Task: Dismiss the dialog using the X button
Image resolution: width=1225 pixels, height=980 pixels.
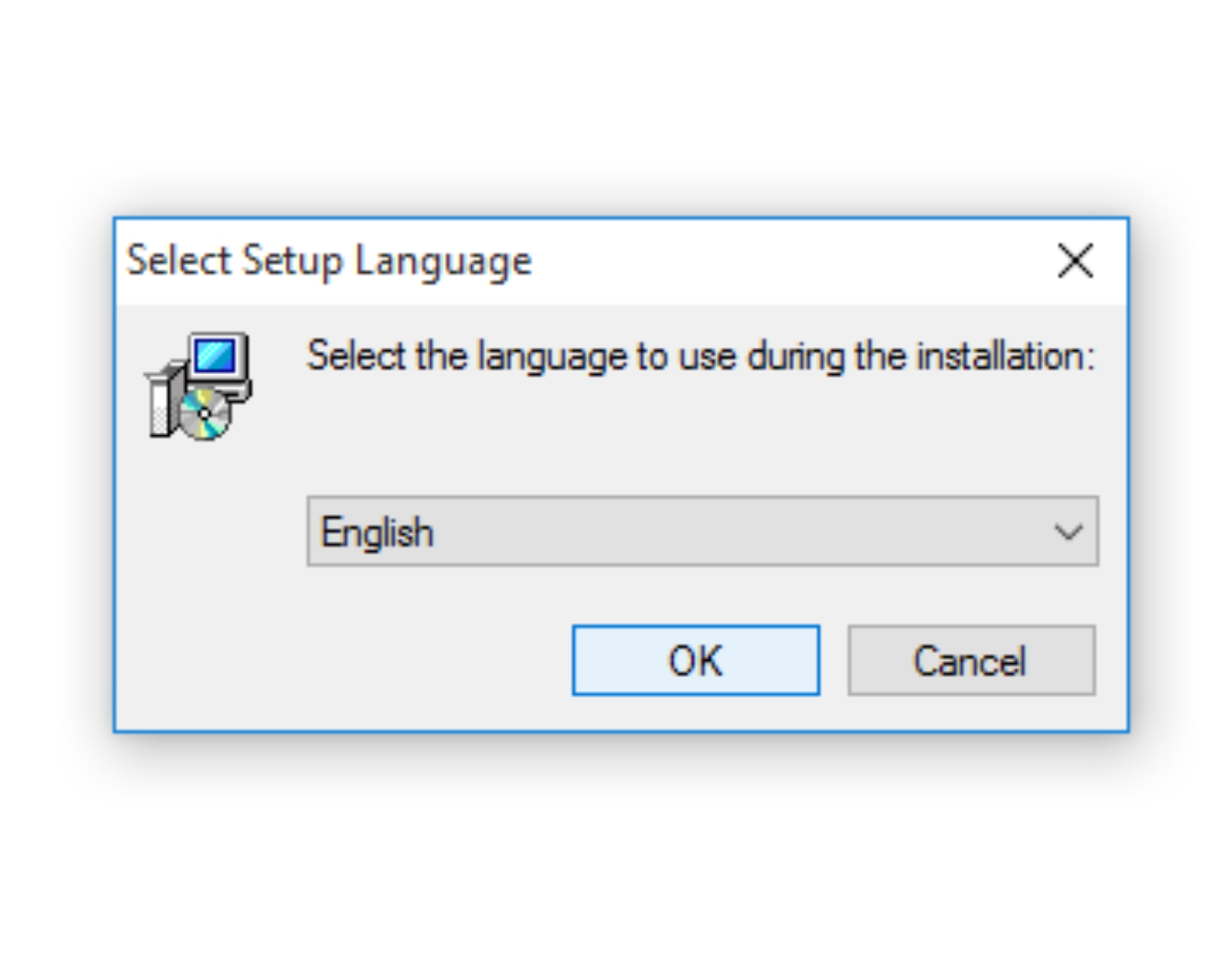Action: point(1074,261)
